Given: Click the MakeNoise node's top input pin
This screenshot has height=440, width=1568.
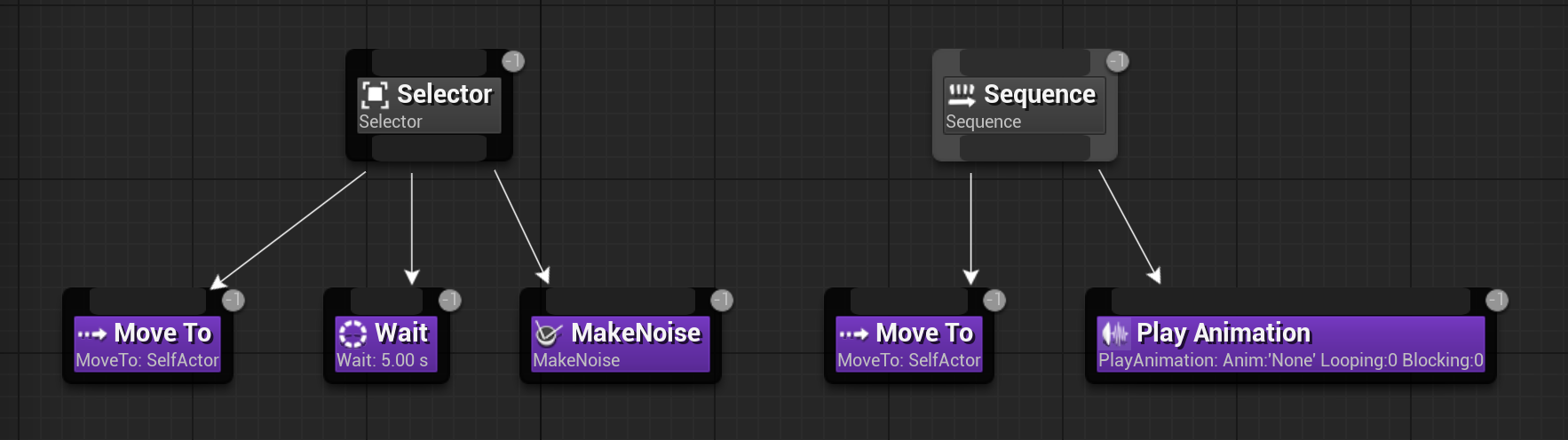Looking at the screenshot, I should (621, 301).
